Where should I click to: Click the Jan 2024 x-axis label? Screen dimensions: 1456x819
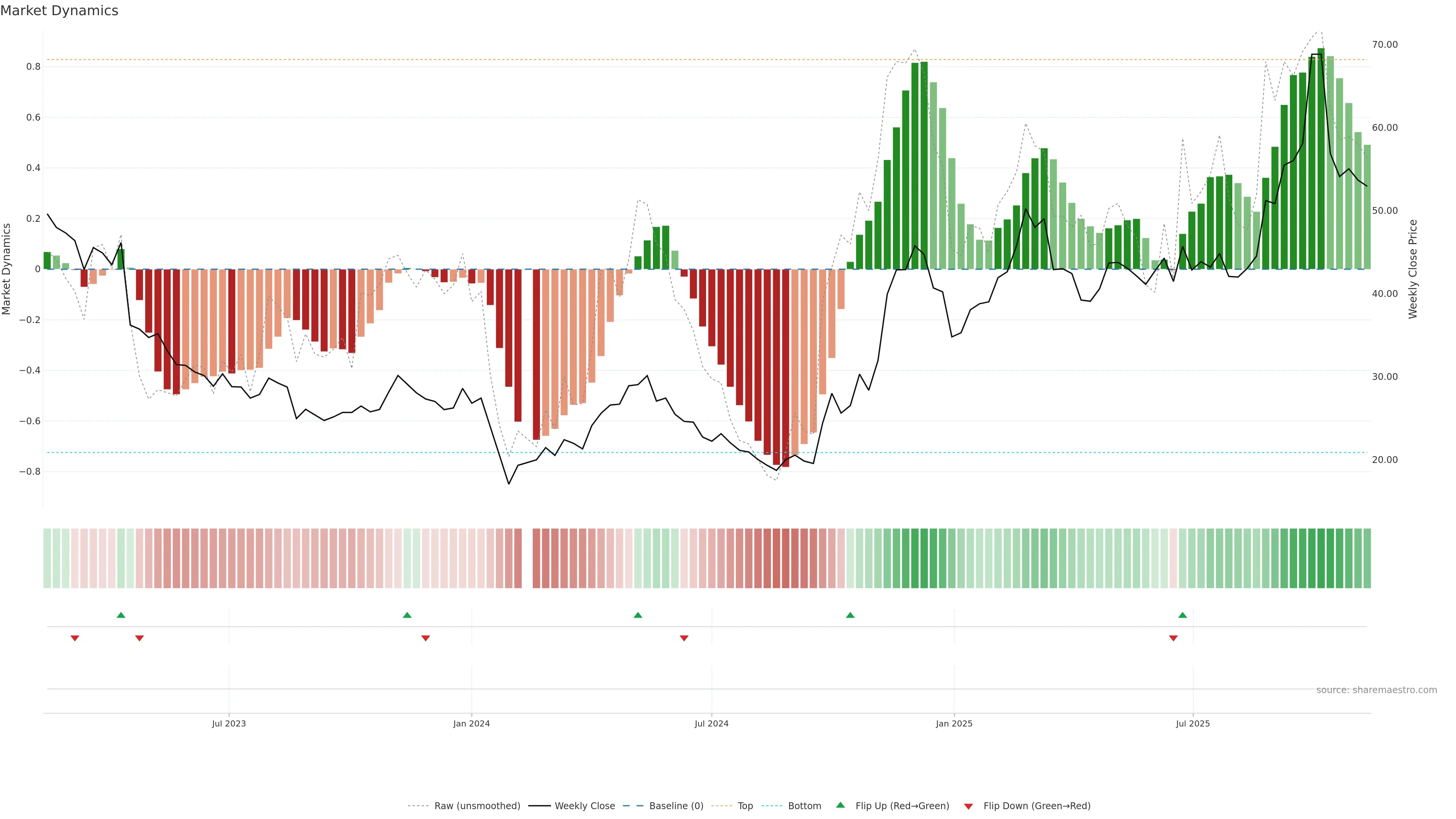[471, 723]
